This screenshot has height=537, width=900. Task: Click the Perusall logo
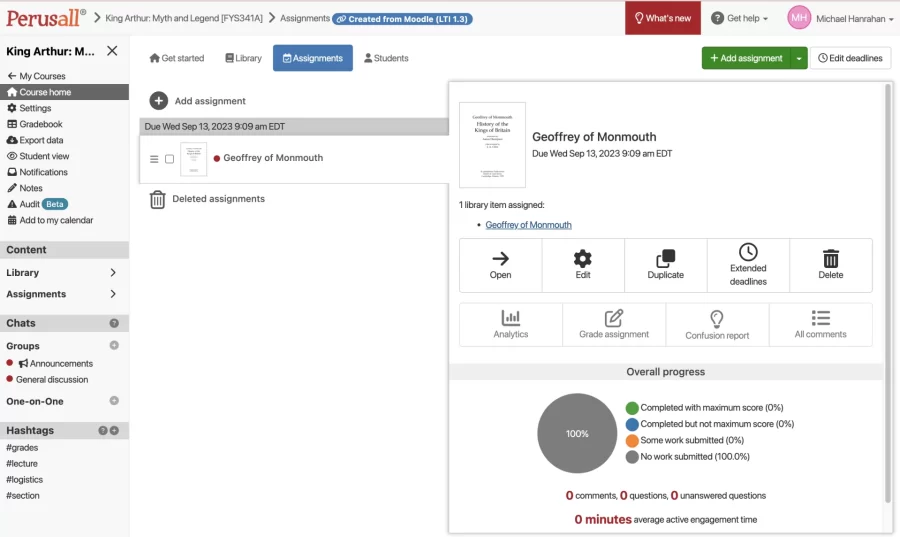coord(46,18)
